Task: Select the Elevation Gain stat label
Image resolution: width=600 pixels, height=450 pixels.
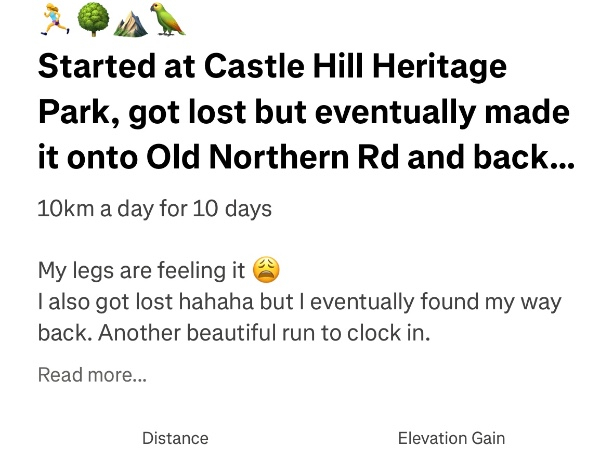Action: (451, 438)
